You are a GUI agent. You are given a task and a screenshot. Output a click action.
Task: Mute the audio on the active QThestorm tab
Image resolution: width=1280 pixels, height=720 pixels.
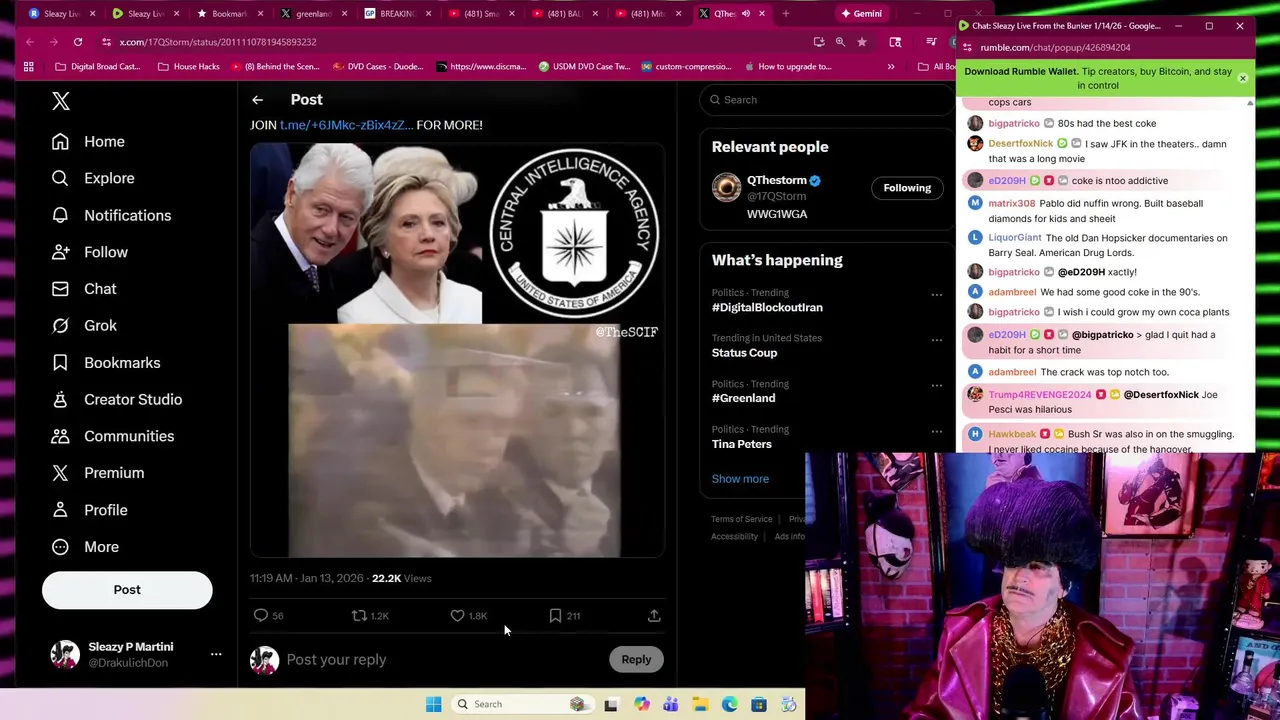(745, 14)
